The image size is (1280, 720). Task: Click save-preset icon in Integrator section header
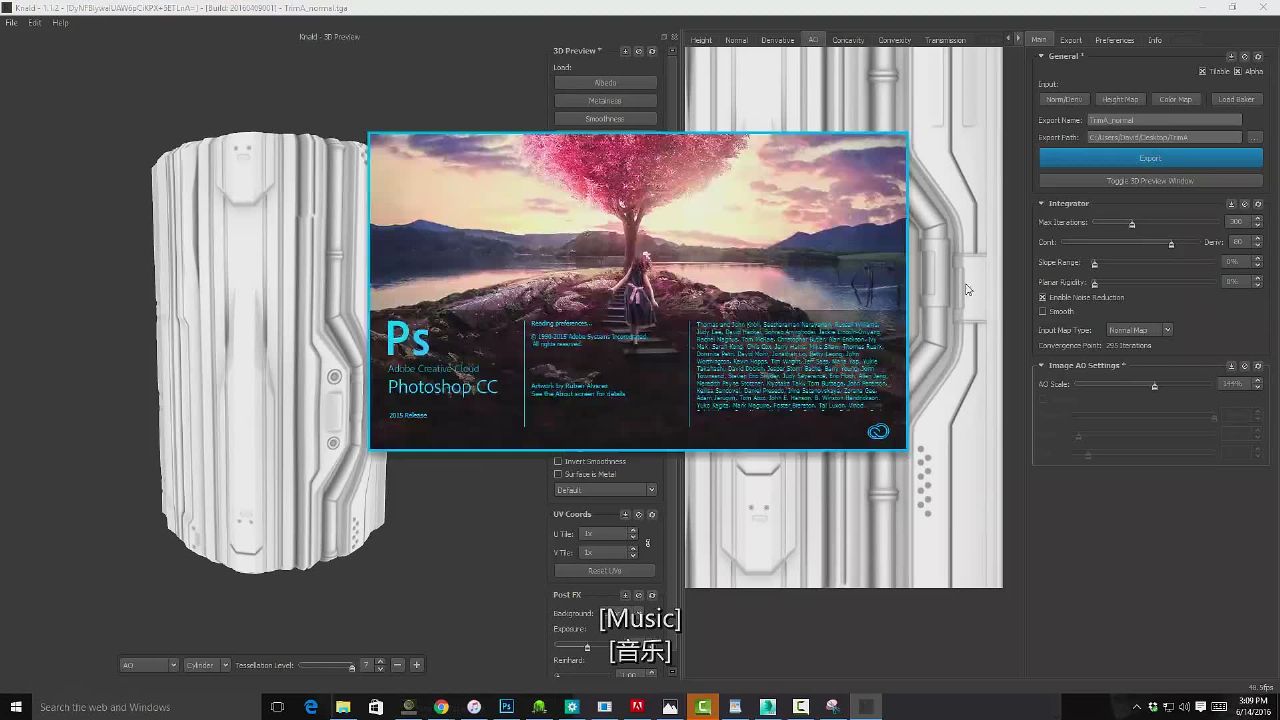point(1231,204)
